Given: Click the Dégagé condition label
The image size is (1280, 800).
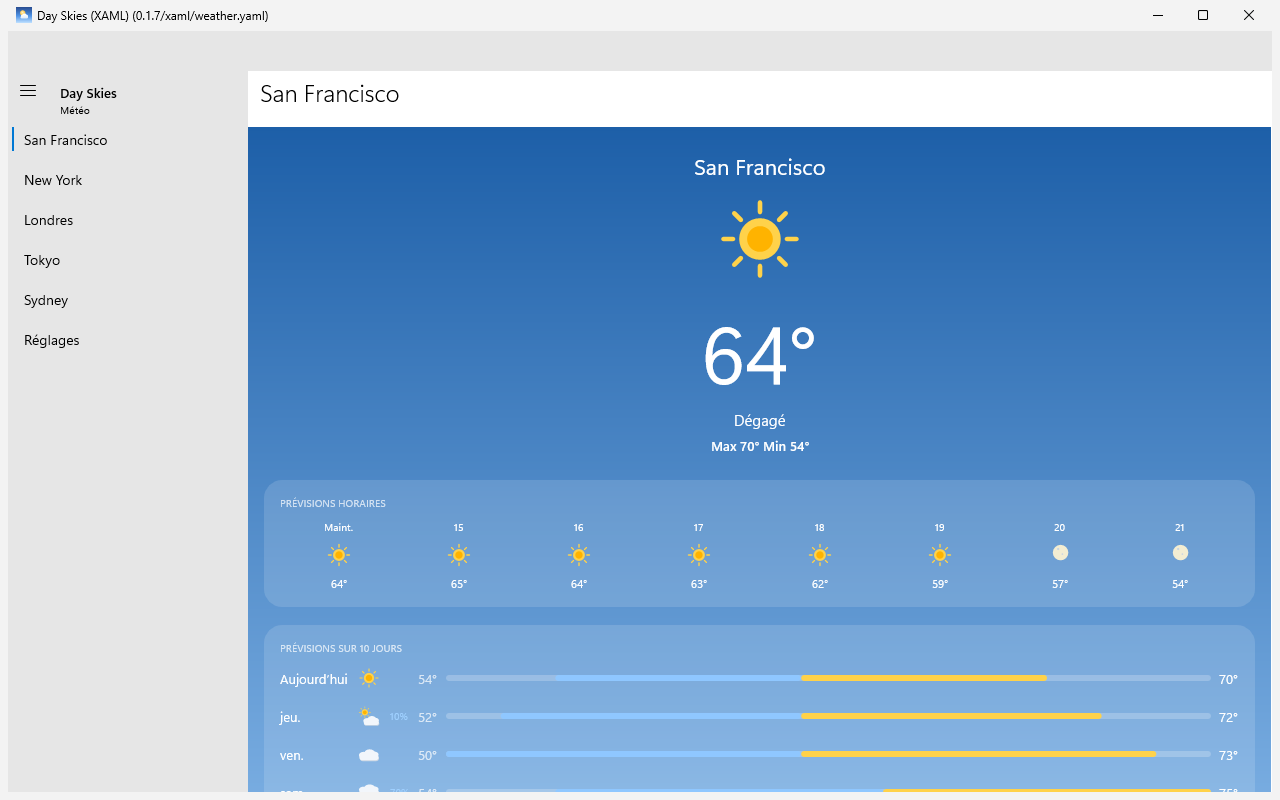Looking at the screenshot, I should pyautogui.click(x=760, y=421).
